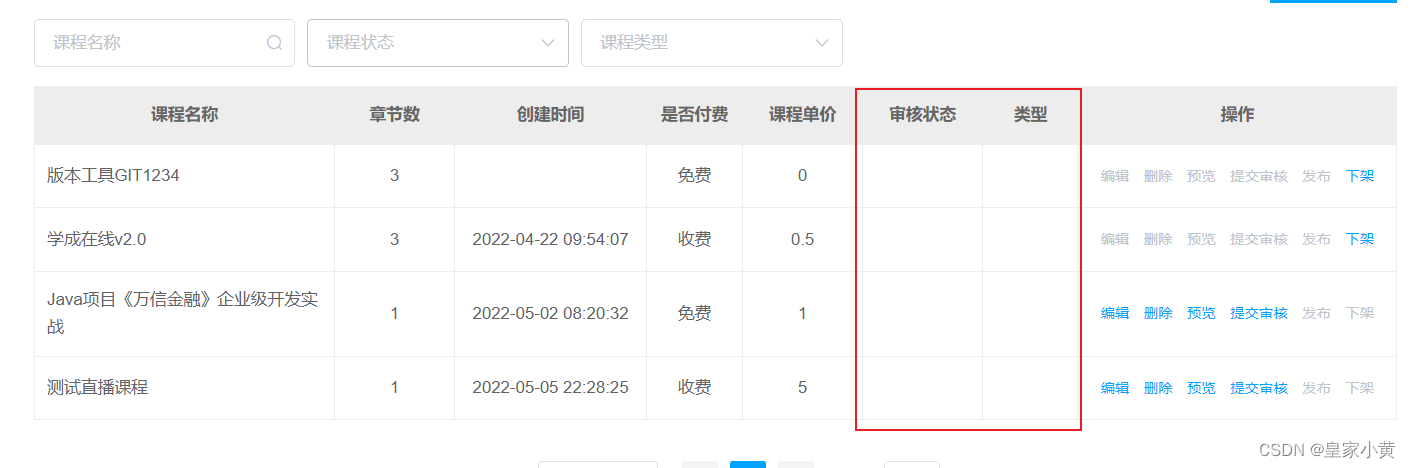Click 编辑 for 版本工具GIT1234
Image resolution: width=1411 pixels, height=468 pixels.
1115,176
